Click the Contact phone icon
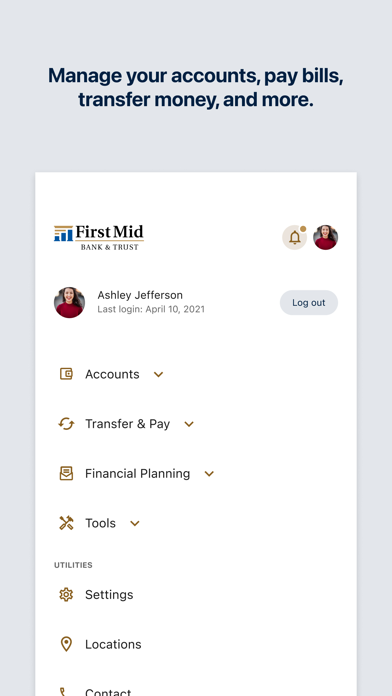Viewport: 392px width, 696px height. (x=63, y=692)
